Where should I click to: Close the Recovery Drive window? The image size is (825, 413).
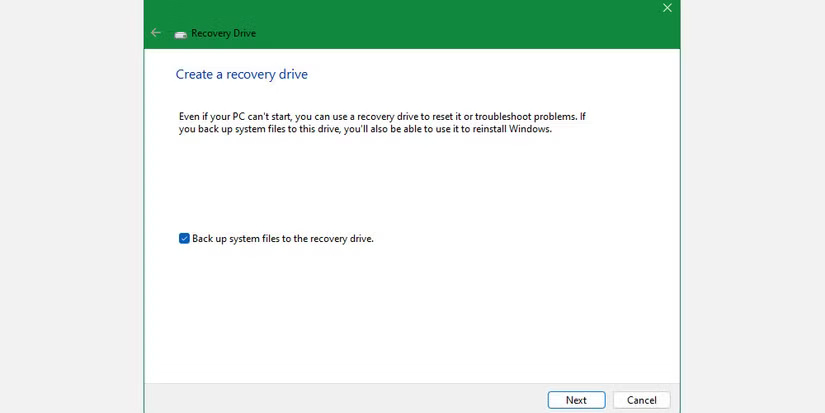667,8
